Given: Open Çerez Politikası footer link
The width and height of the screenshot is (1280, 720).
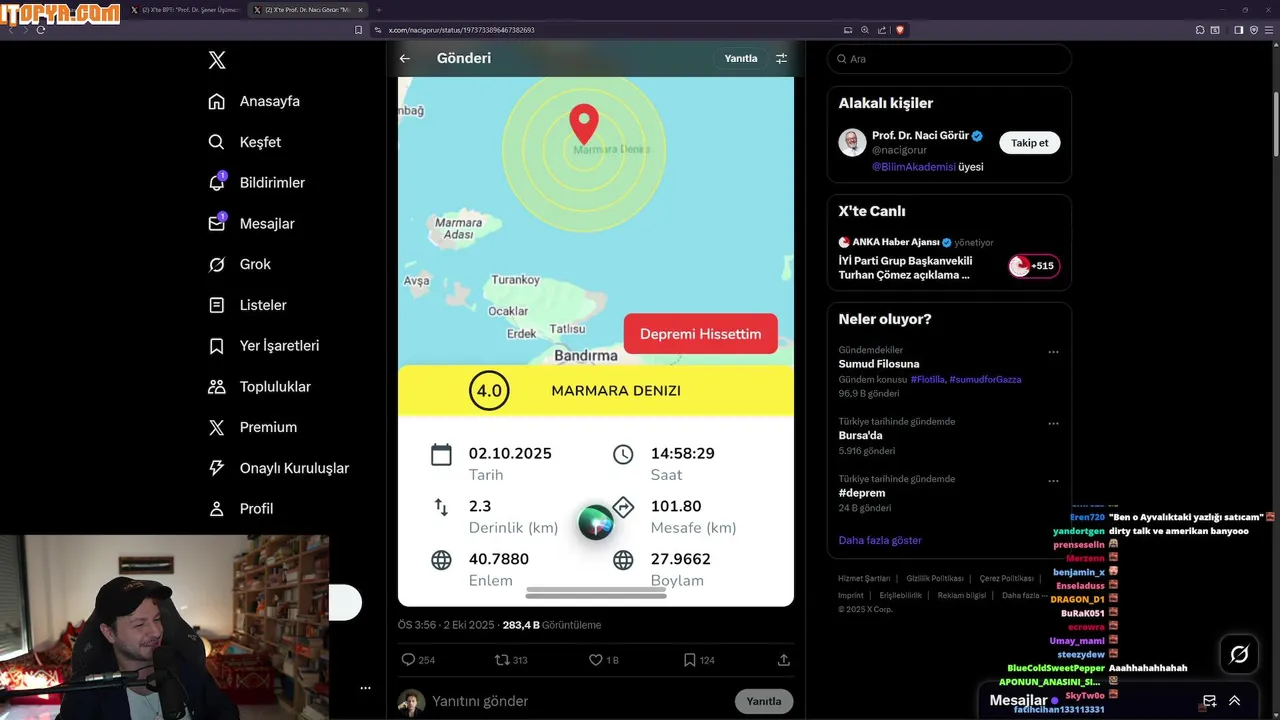Looking at the screenshot, I should (x=1006, y=579).
